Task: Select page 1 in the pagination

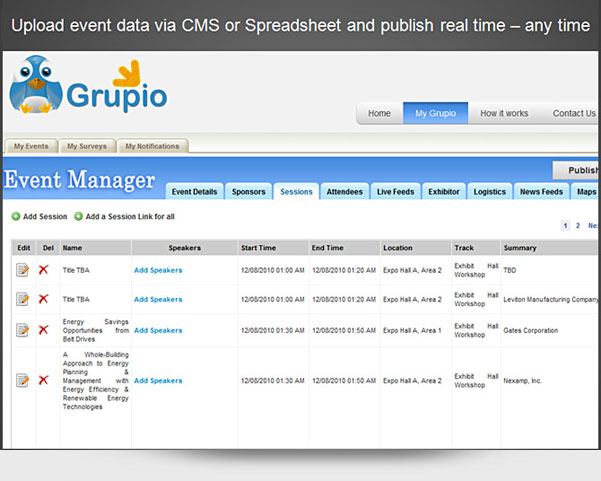Action: (565, 226)
